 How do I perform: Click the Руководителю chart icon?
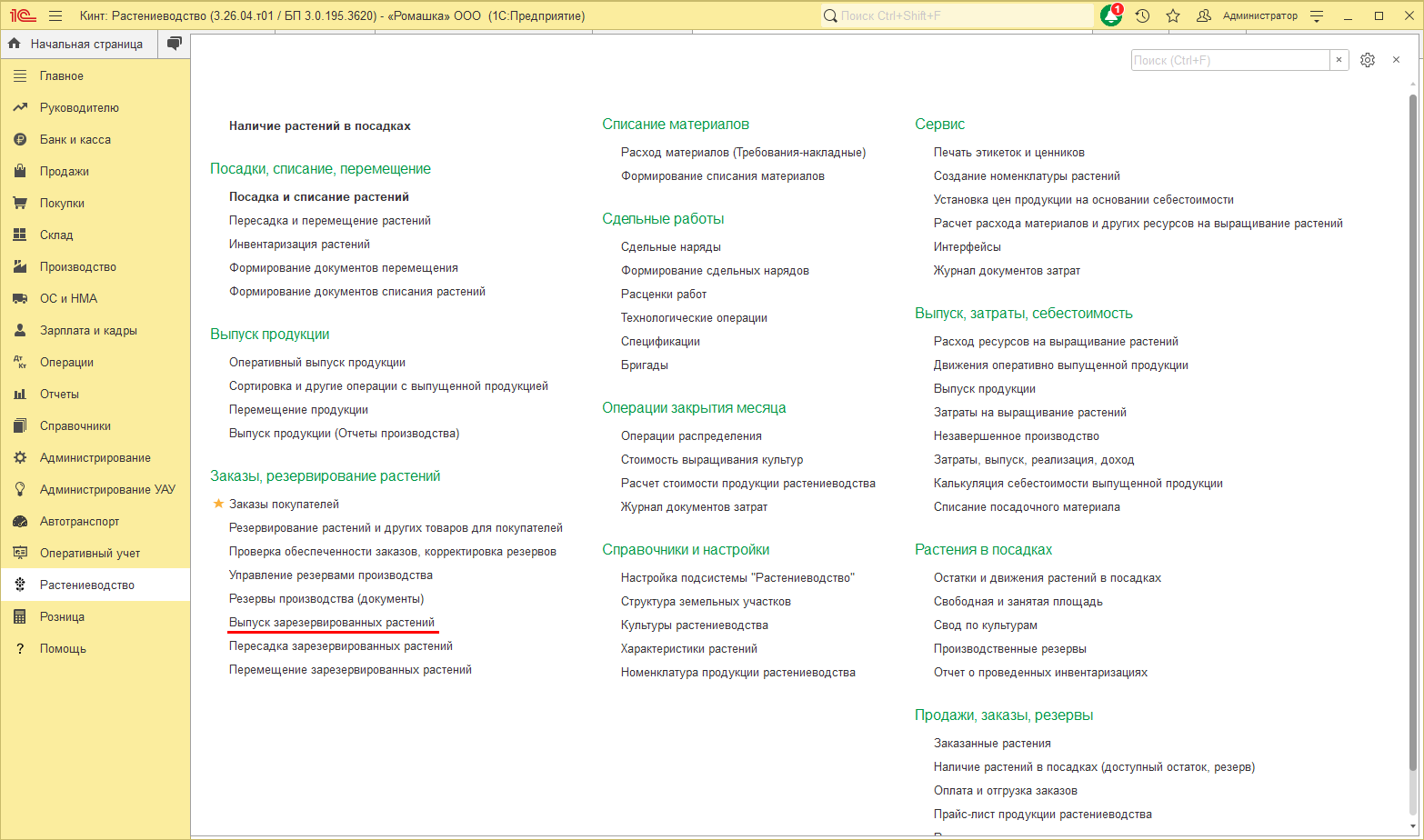[x=20, y=108]
